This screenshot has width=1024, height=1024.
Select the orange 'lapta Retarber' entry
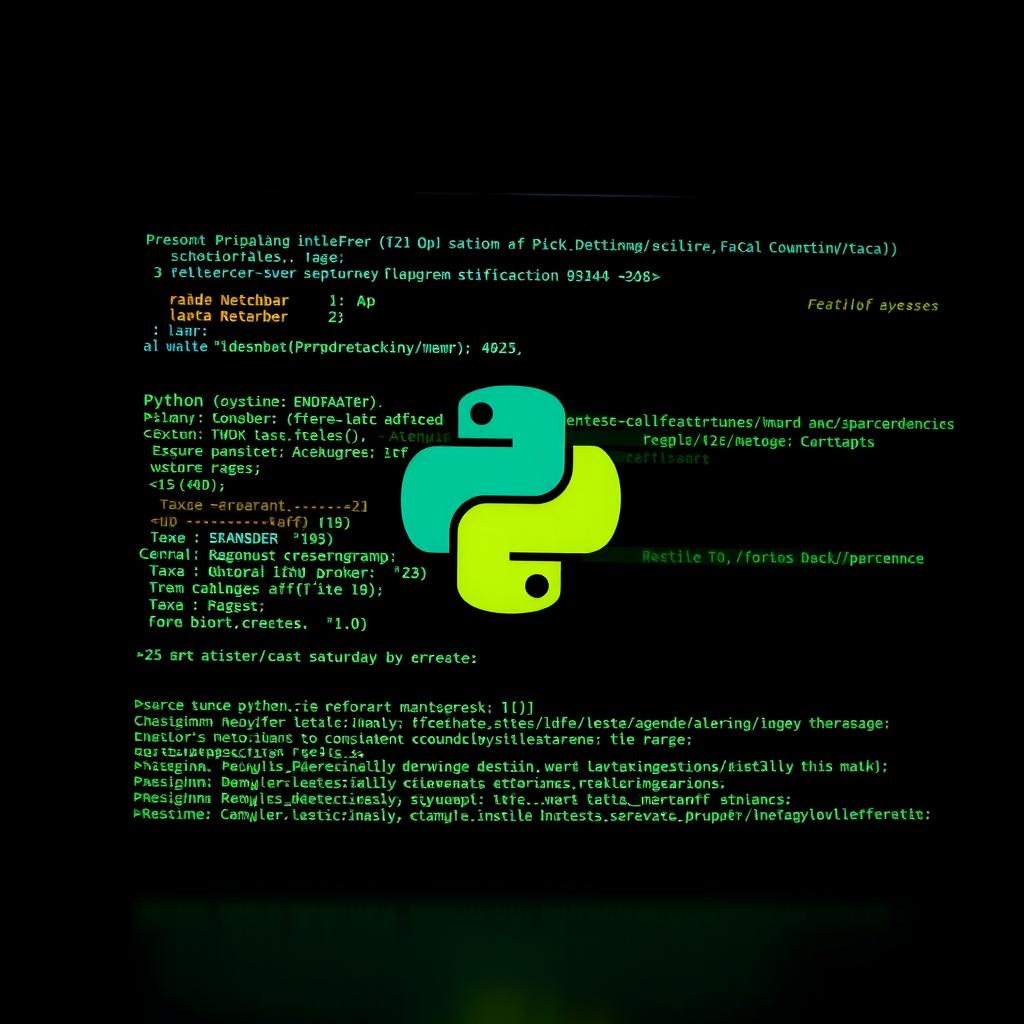coord(229,316)
